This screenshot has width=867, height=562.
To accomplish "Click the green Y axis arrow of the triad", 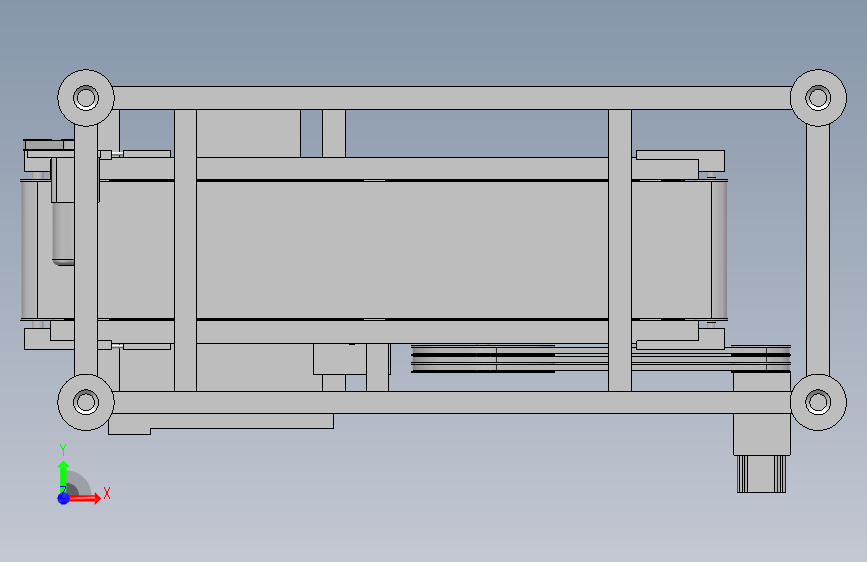I will [x=63, y=477].
